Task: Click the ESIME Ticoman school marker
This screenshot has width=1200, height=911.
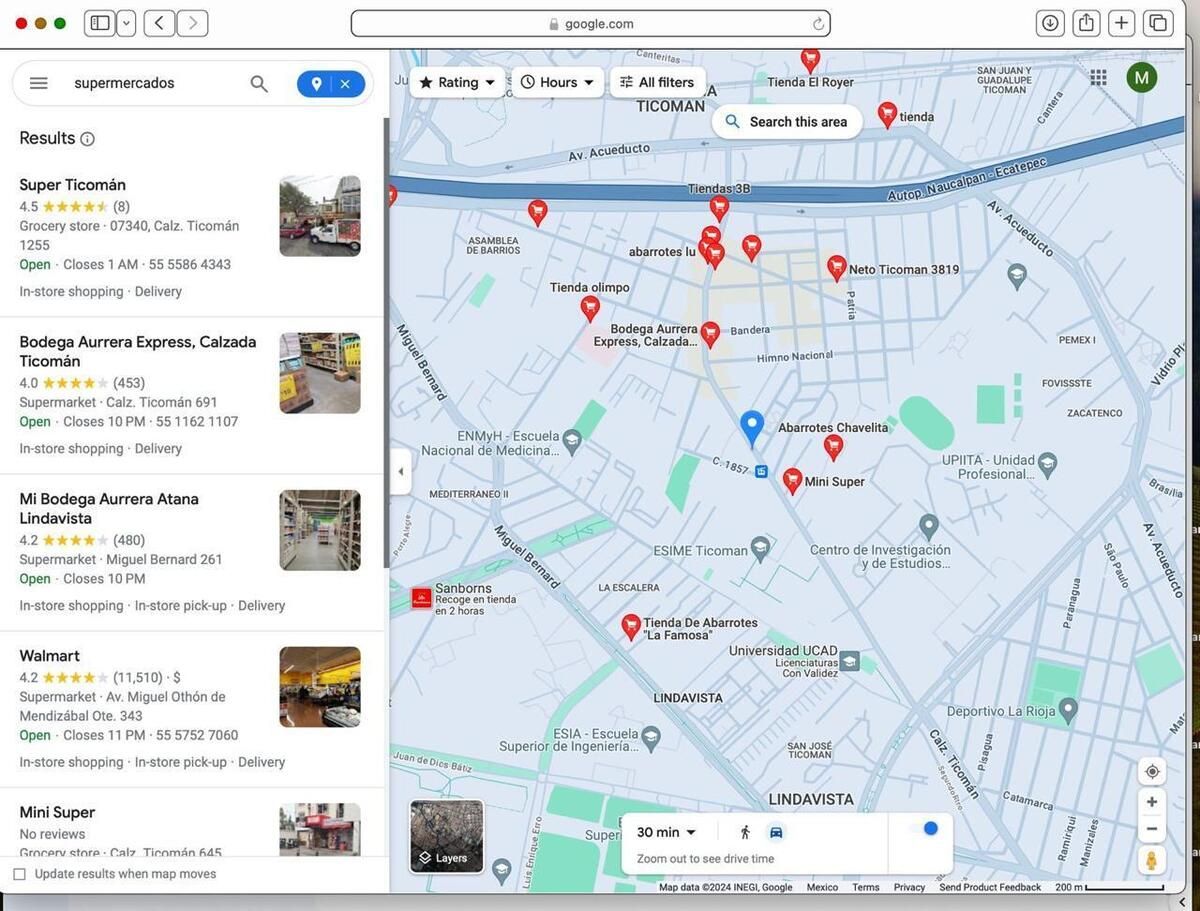Action: [760, 548]
